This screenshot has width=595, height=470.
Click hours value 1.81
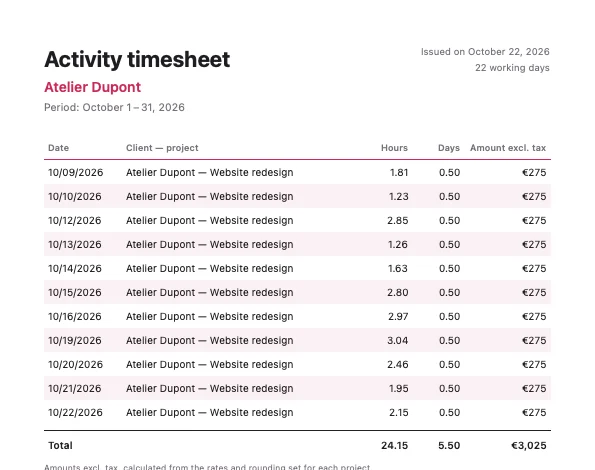pyautogui.click(x=399, y=173)
